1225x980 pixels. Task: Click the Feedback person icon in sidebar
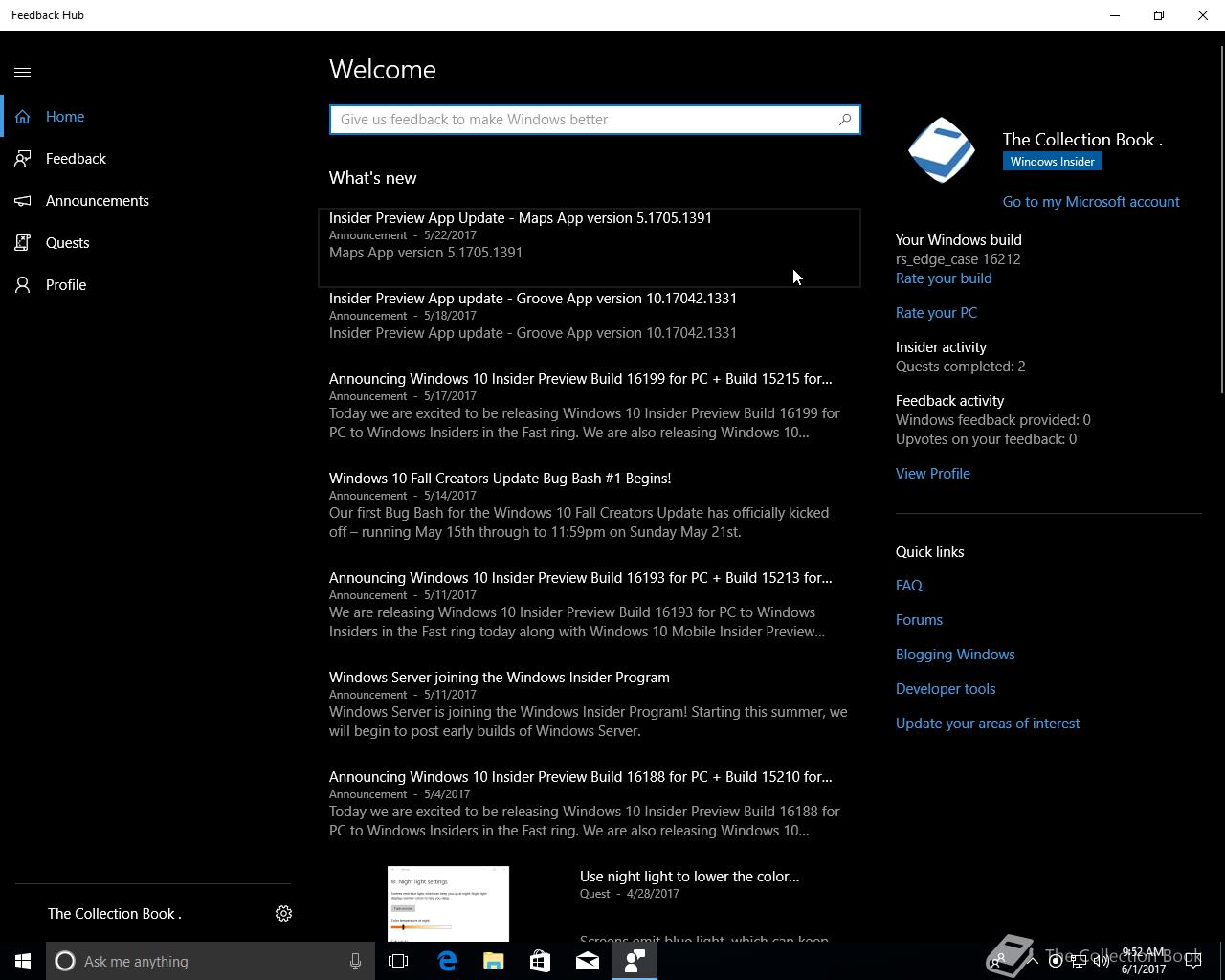pos(23,159)
